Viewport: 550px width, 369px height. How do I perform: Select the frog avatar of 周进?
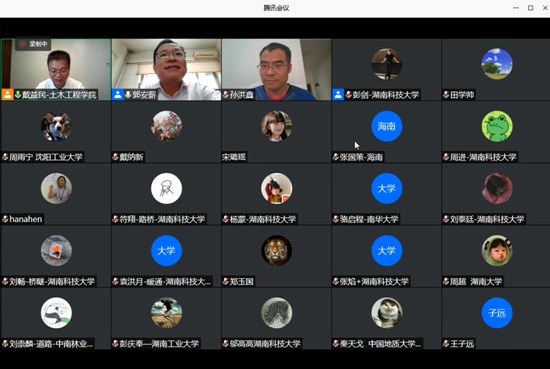click(497, 126)
